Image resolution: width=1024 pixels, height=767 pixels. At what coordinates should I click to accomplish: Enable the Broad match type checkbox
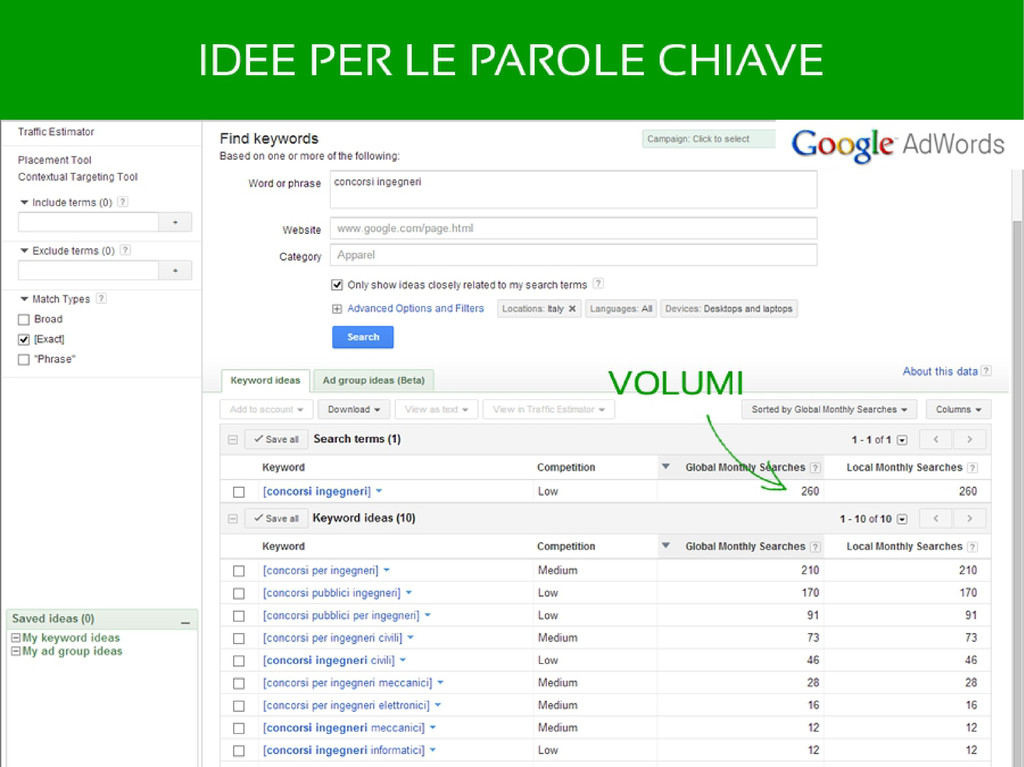24,319
